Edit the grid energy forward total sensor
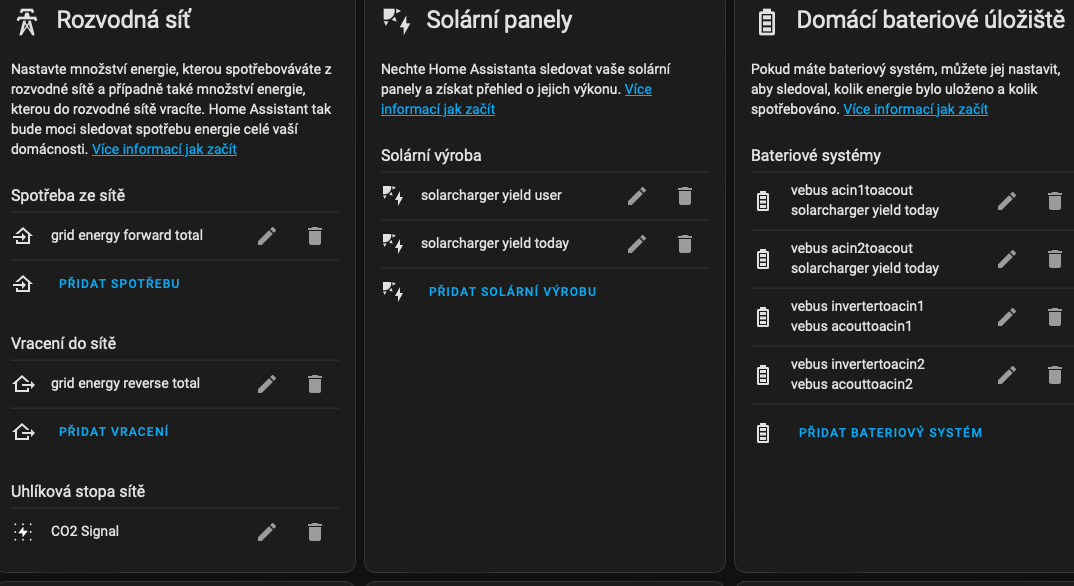This screenshot has width=1074, height=586. click(x=267, y=234)
